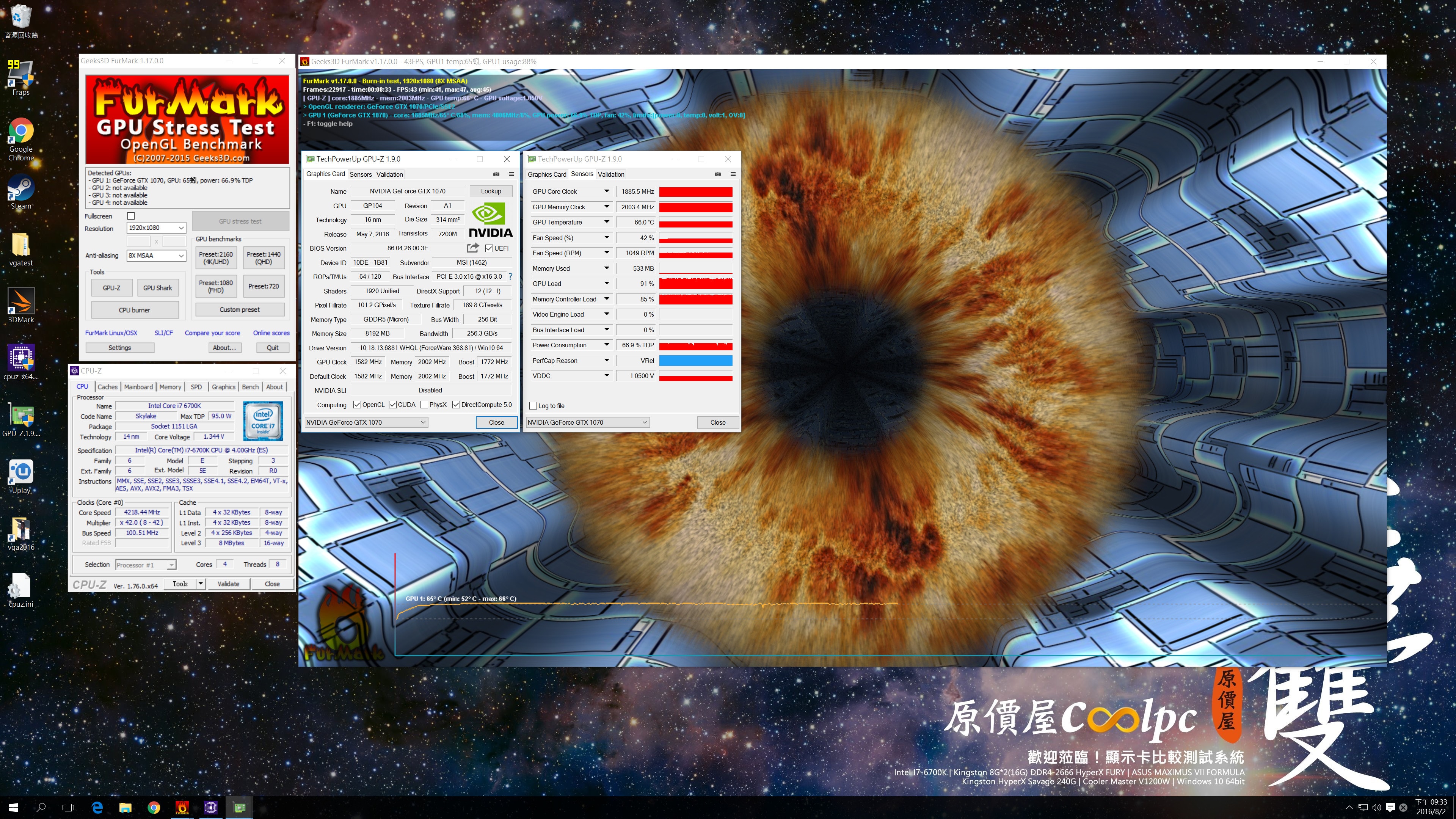This screenshot has height=819, width=1456.
Task: Toggle the PhysX checkbox
Action: [x=424, y=405]
